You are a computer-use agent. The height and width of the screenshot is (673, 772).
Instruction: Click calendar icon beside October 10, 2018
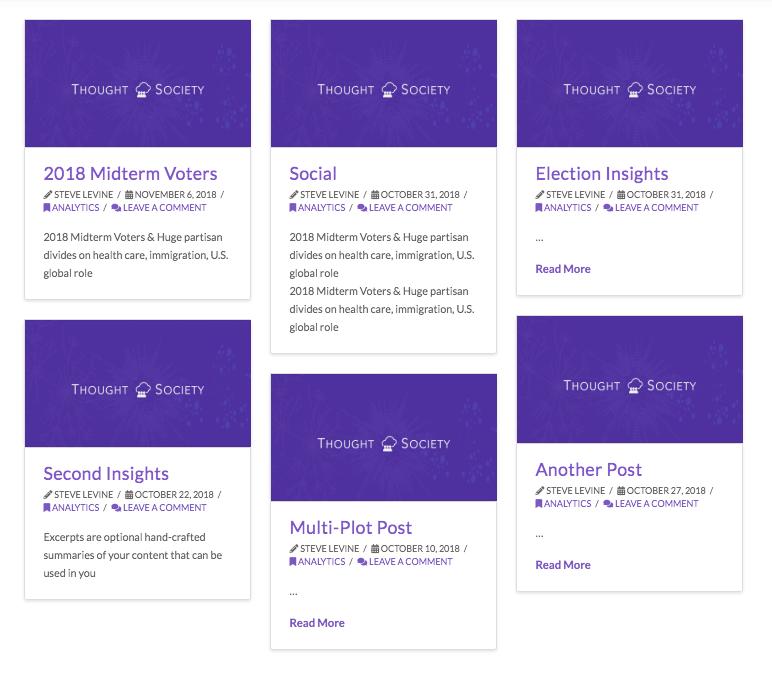pyautogui.click(x=375, y=549)
